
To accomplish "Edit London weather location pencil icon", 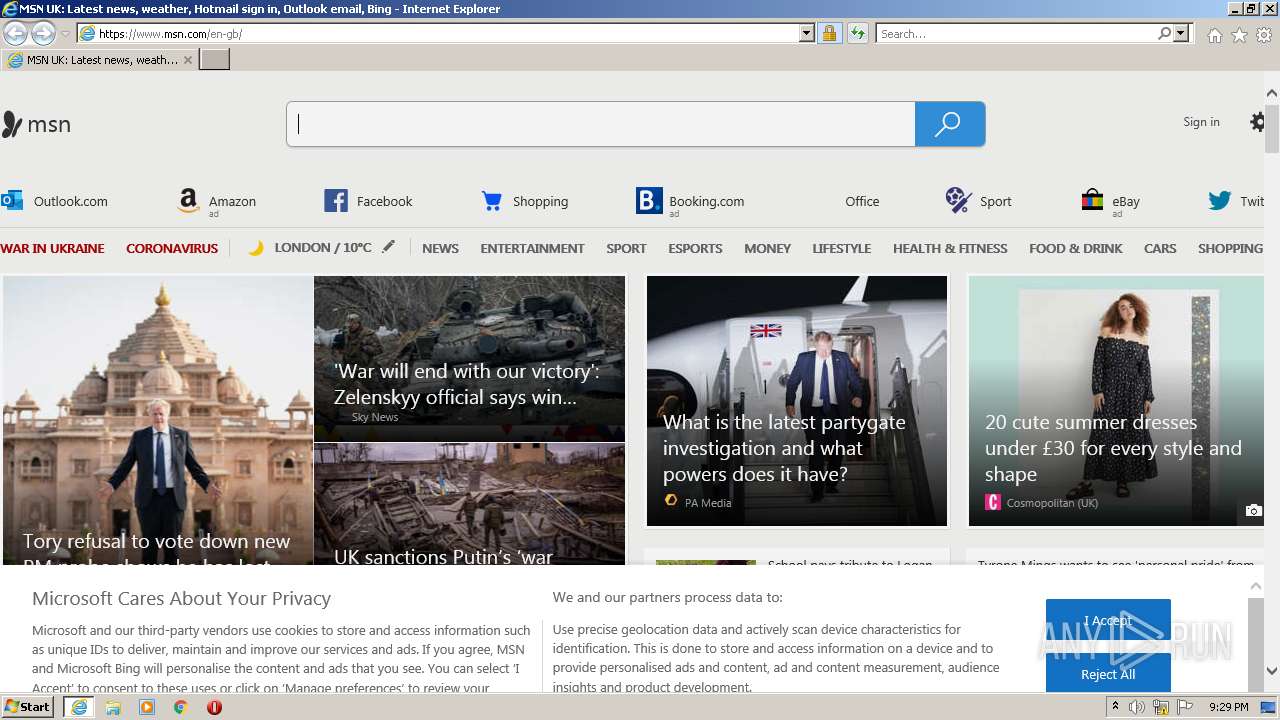I will (388, 247).
